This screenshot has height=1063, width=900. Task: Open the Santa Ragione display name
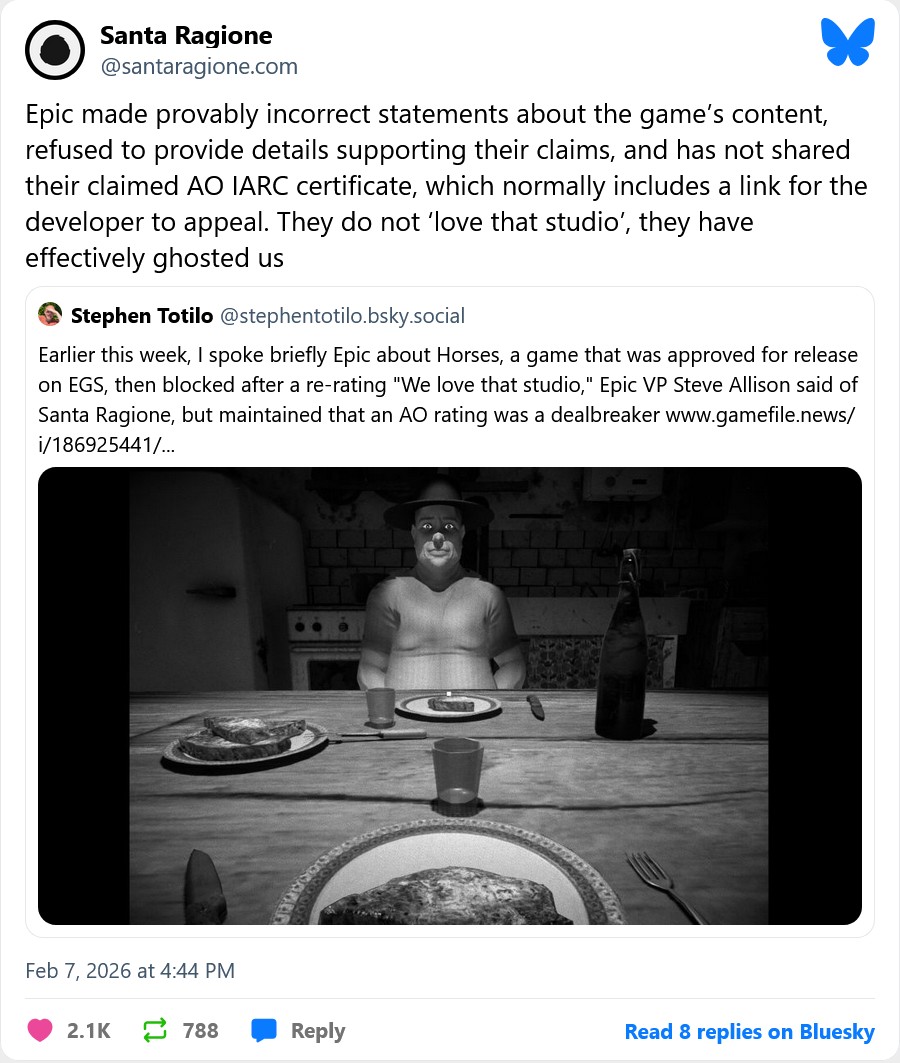pos(186,36)
